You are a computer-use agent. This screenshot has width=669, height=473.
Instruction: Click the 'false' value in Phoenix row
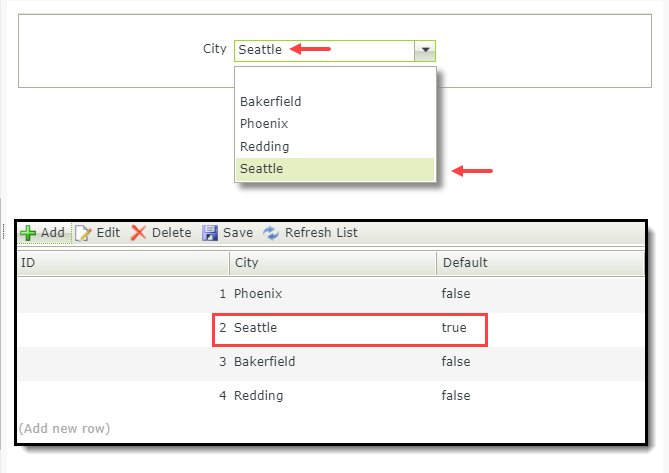tap(456, 294)
